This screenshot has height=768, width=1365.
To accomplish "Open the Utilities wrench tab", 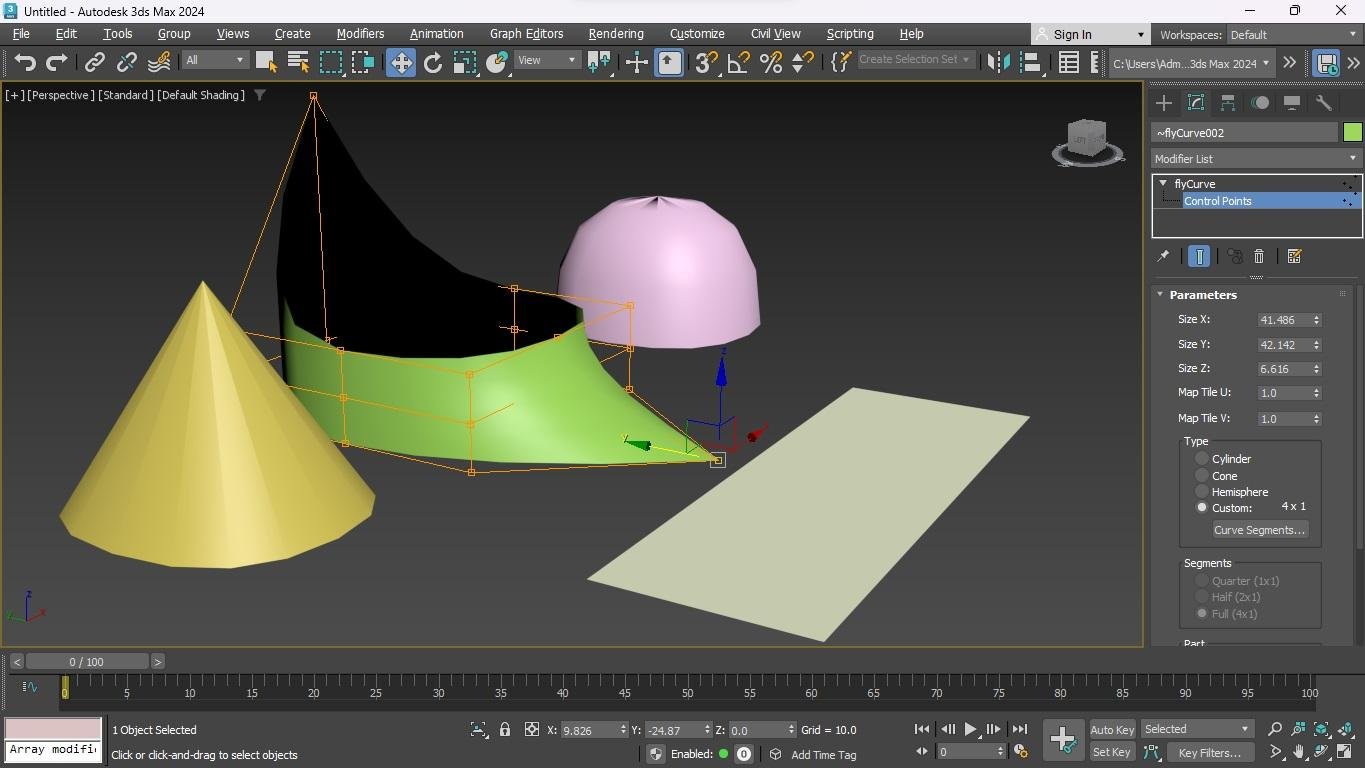I will (x=1323, y=103).
